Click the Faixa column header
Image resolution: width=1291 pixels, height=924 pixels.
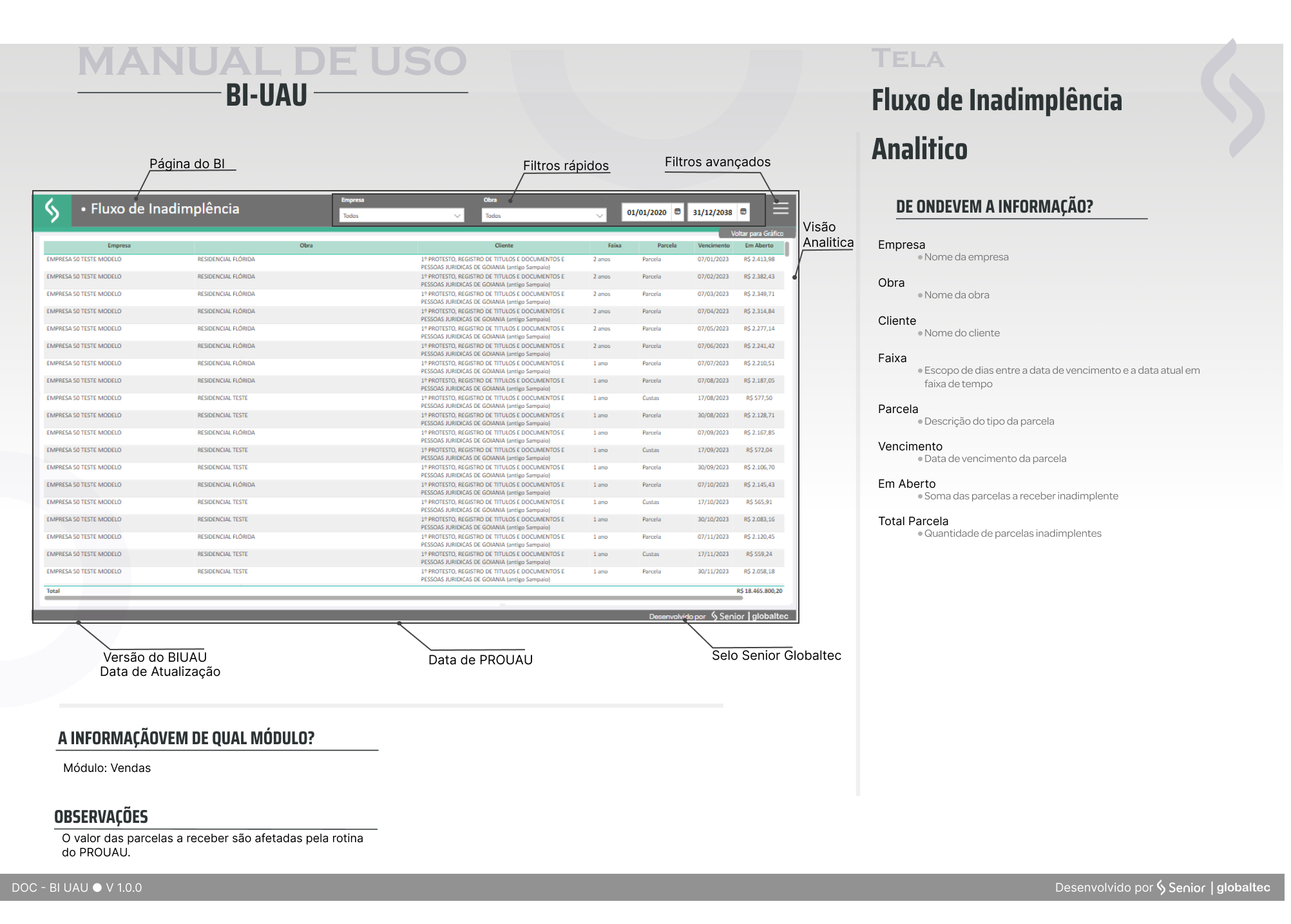click(x=615, y=245)
